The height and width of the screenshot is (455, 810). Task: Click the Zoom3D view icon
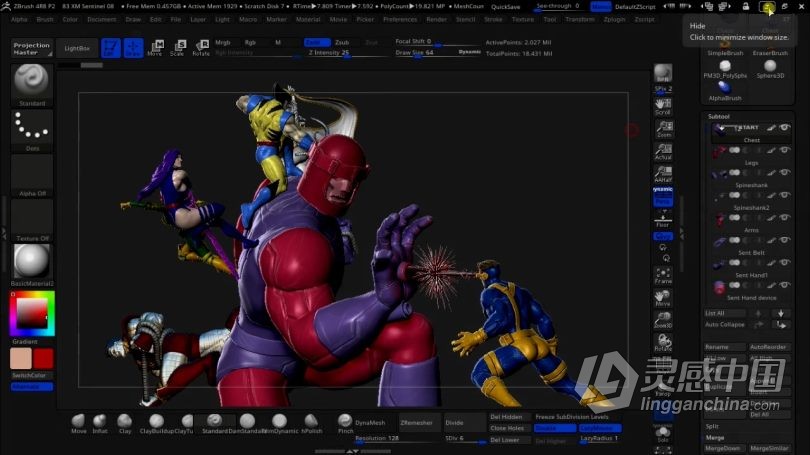pos(663,320)
